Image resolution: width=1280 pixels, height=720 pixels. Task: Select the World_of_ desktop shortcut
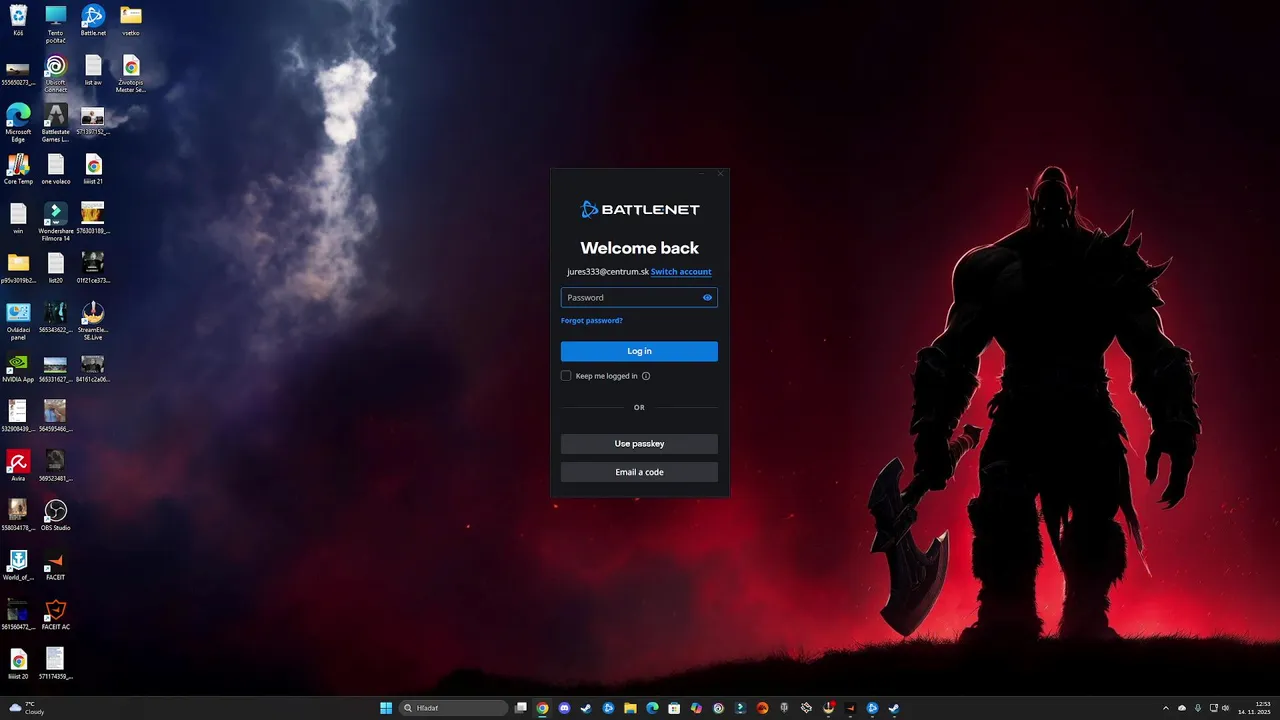point(18,565)
